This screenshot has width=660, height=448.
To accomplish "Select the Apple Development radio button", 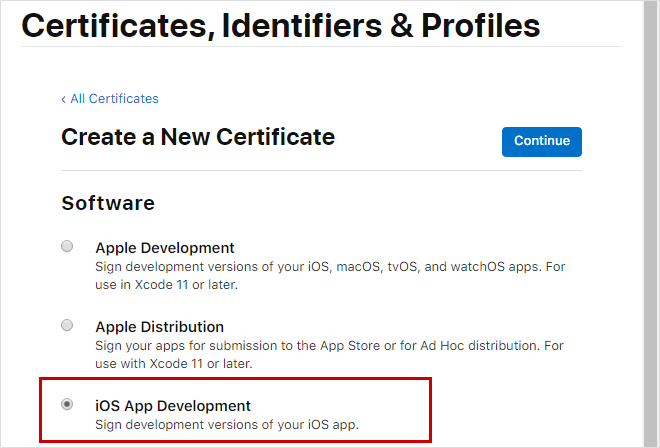I will [67, 246].
